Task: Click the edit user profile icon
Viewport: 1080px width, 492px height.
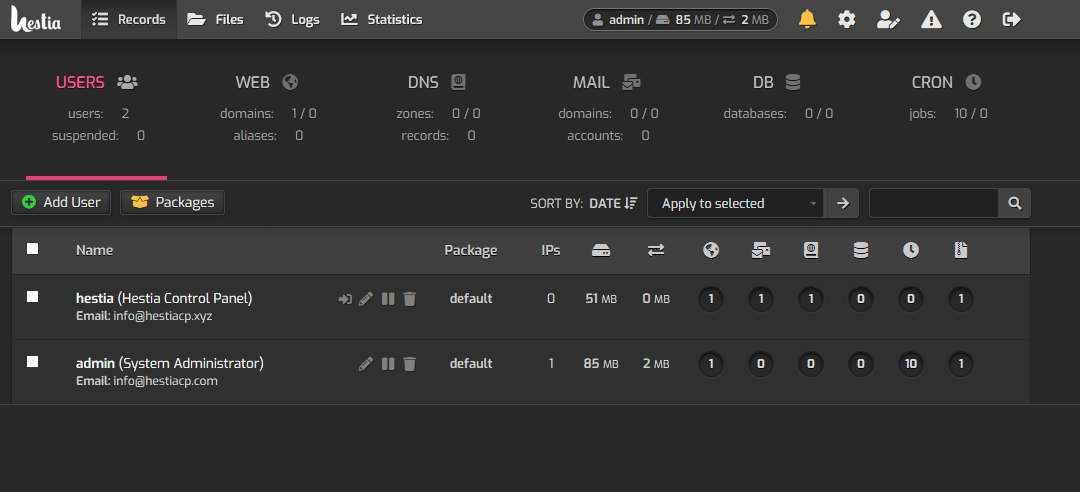Action: [889, 19]
